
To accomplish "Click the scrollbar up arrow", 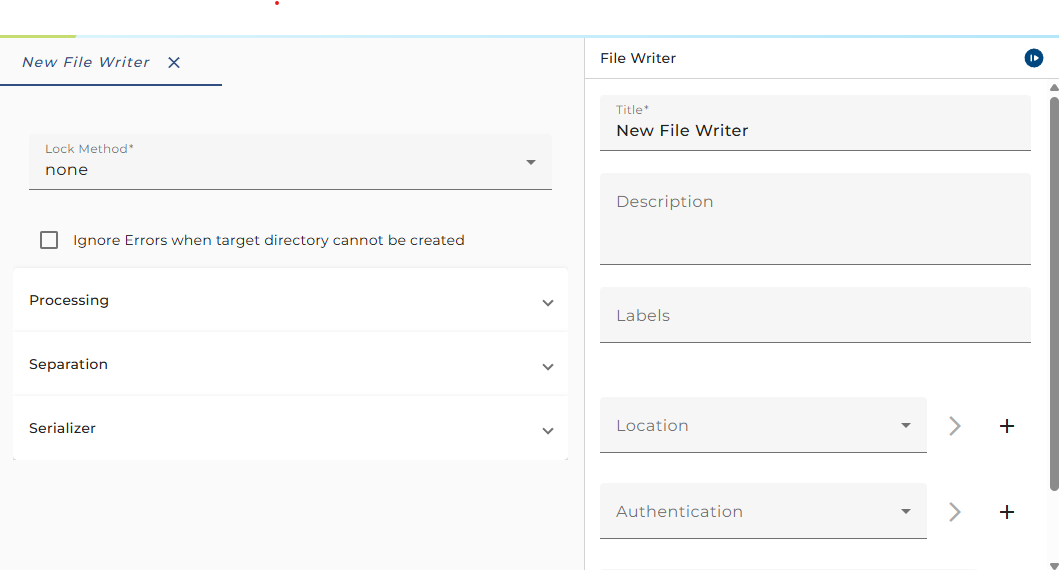I will click(x=1054, y=88).
